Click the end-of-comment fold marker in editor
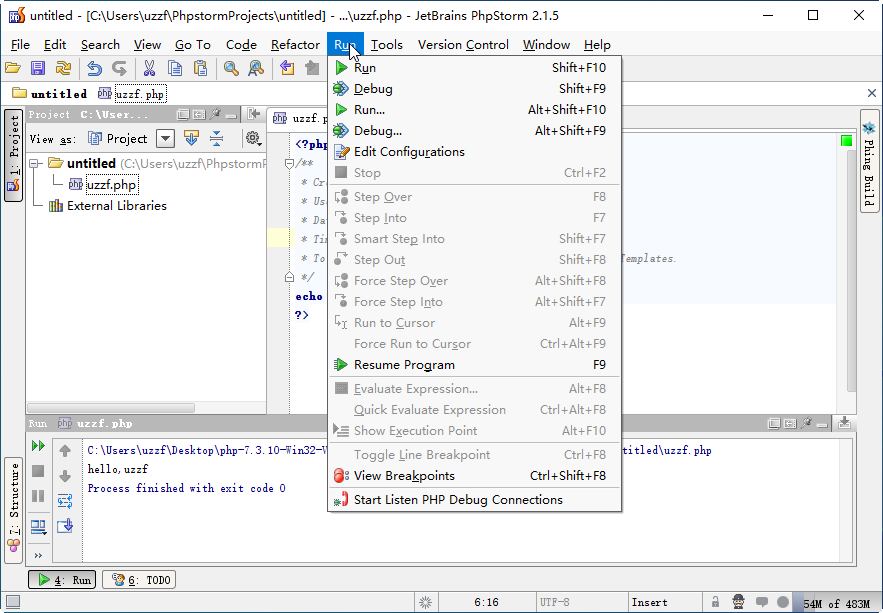Image resolution: width=883 pixels, height=613 pixels. pyautogui.click(x=289, y=277)
